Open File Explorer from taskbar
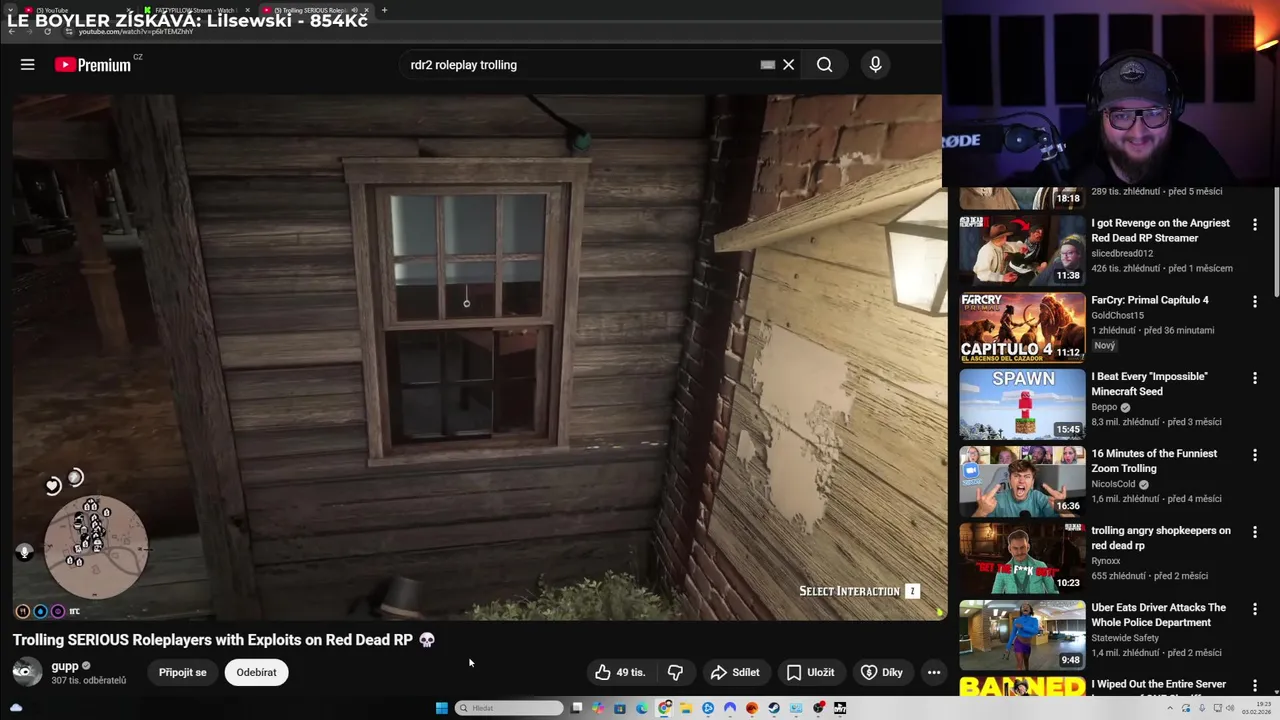1280x720 pixels. click(686, 708)
